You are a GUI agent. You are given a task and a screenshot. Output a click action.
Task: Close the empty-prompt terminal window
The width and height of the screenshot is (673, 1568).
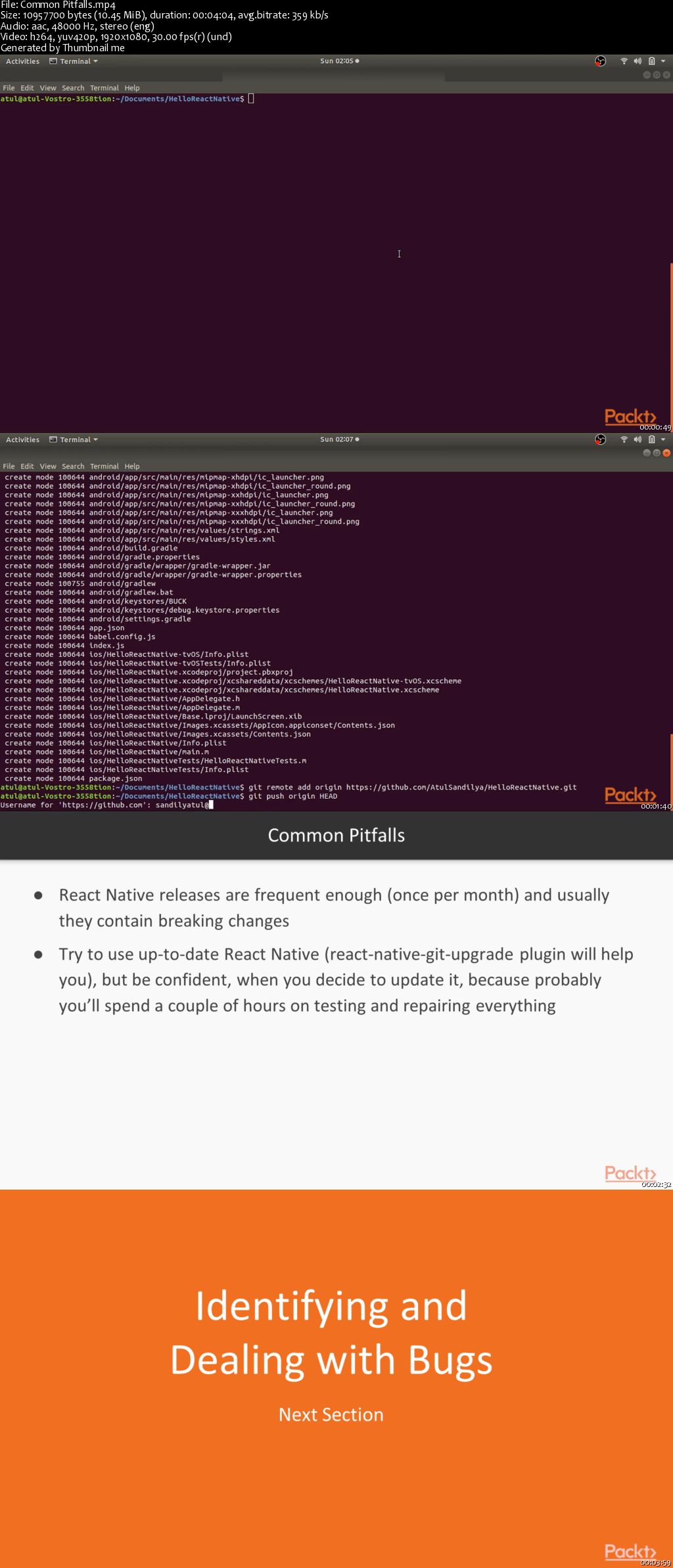(666, 75)
